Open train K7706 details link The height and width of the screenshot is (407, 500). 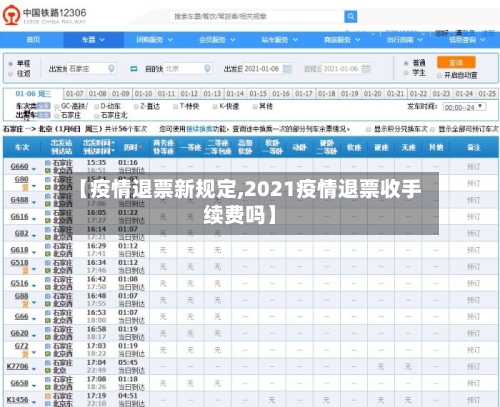(x=18, y=366)
